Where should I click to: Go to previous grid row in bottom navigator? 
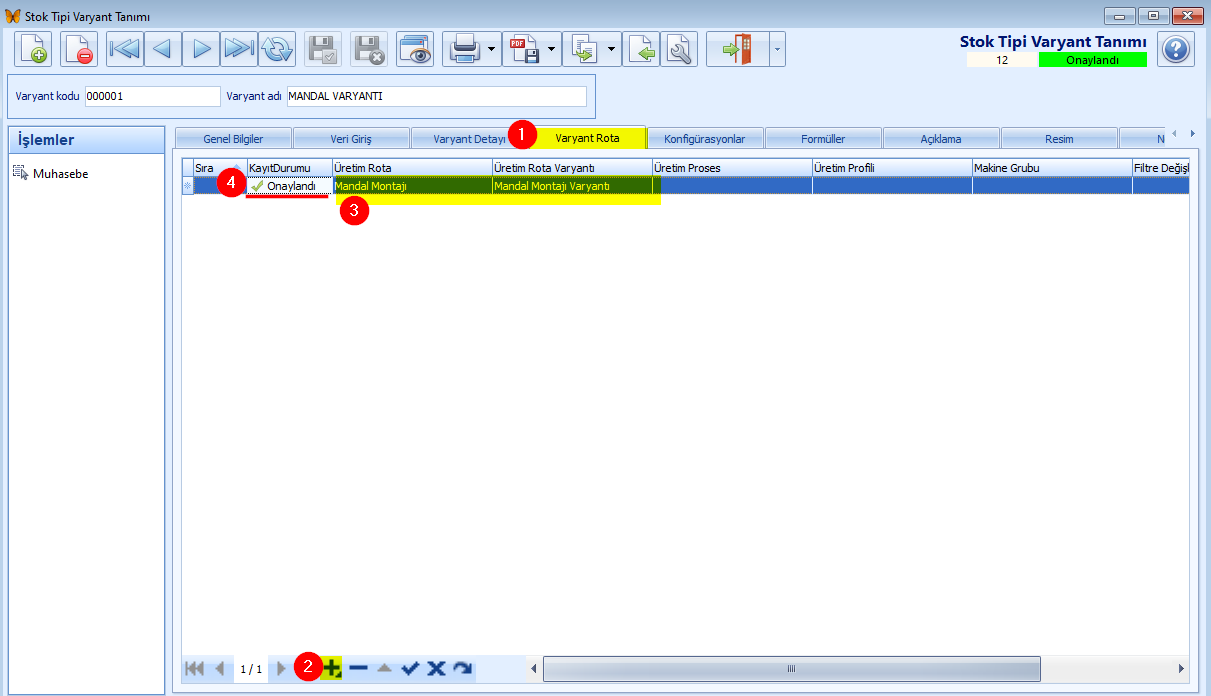(x=220, y=668)
